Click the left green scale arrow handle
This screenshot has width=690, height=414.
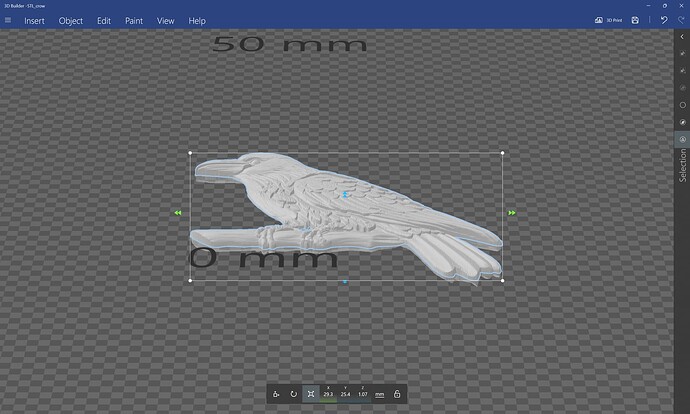click(x=177, y=213)
